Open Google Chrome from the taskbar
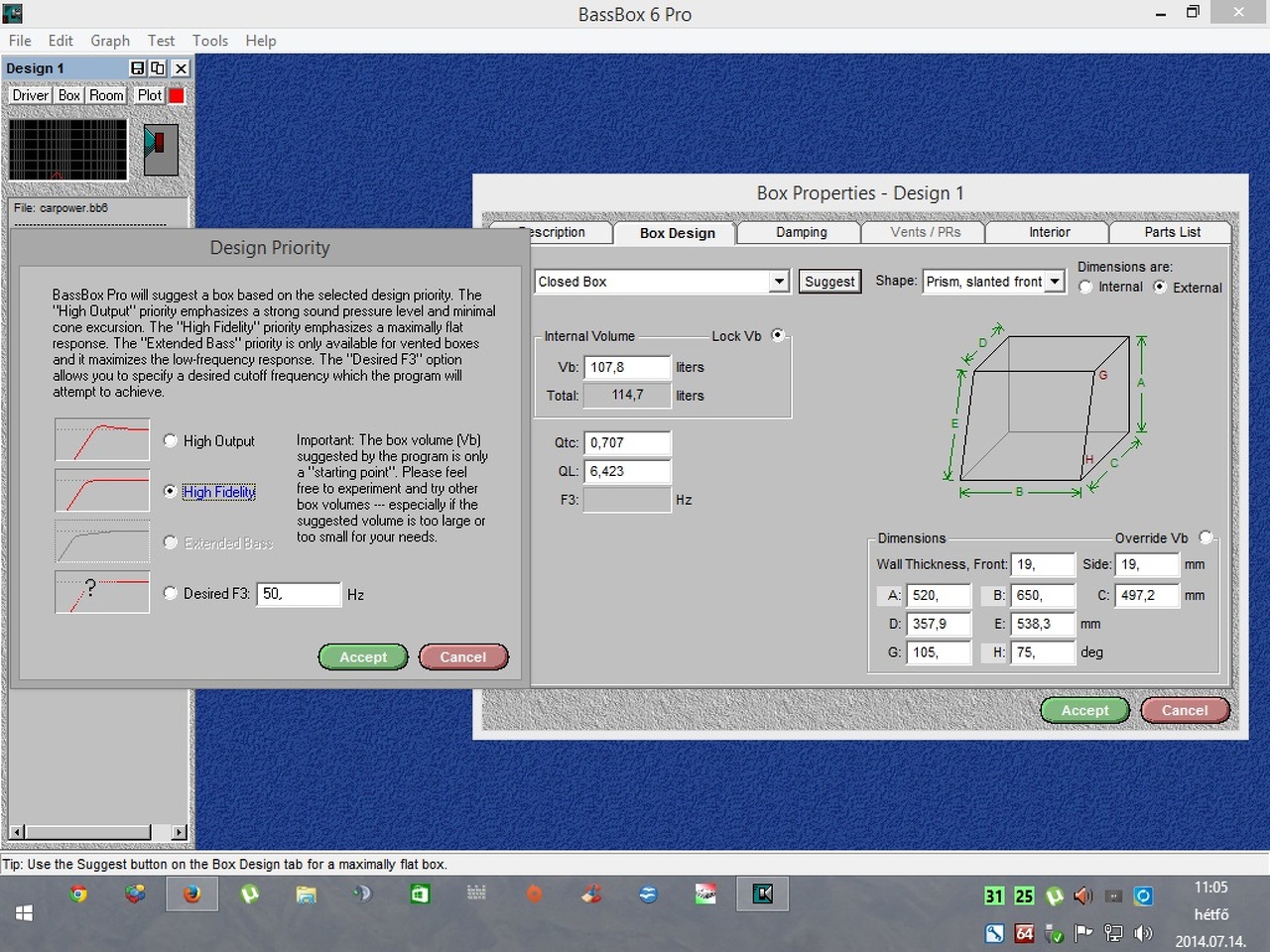The image size is (1270, 952). [x=78, y=894]
